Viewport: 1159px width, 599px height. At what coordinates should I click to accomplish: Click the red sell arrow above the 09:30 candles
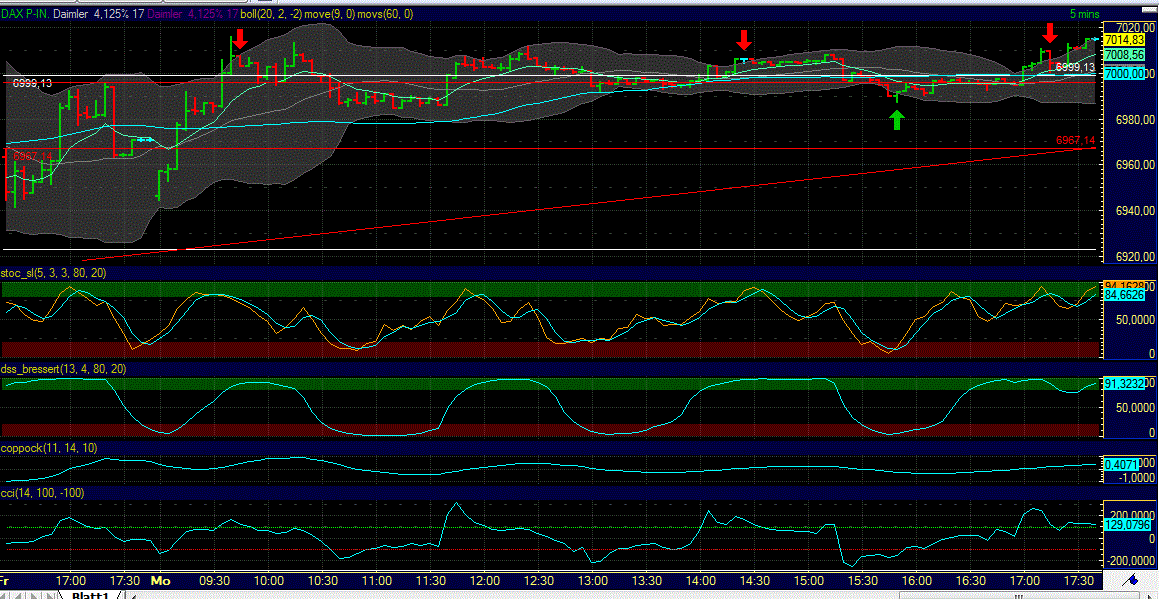pos(242,42)
